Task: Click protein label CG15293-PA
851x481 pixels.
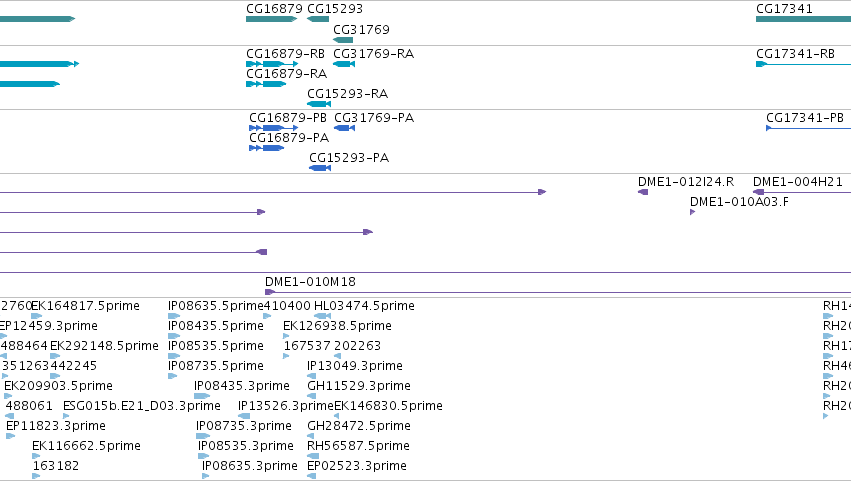Action: point(349,158)
